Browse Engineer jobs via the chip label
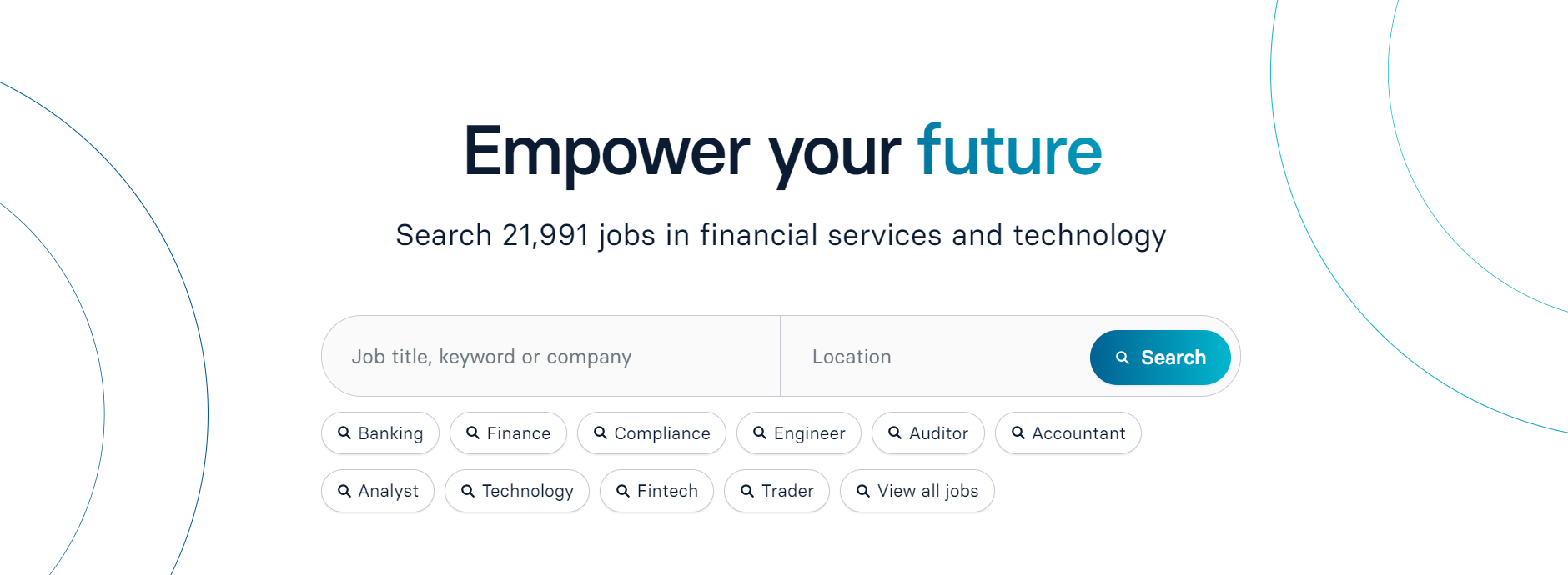This screenshot has width=1568, height=575. pyautogui.click(x=809, y=433)
